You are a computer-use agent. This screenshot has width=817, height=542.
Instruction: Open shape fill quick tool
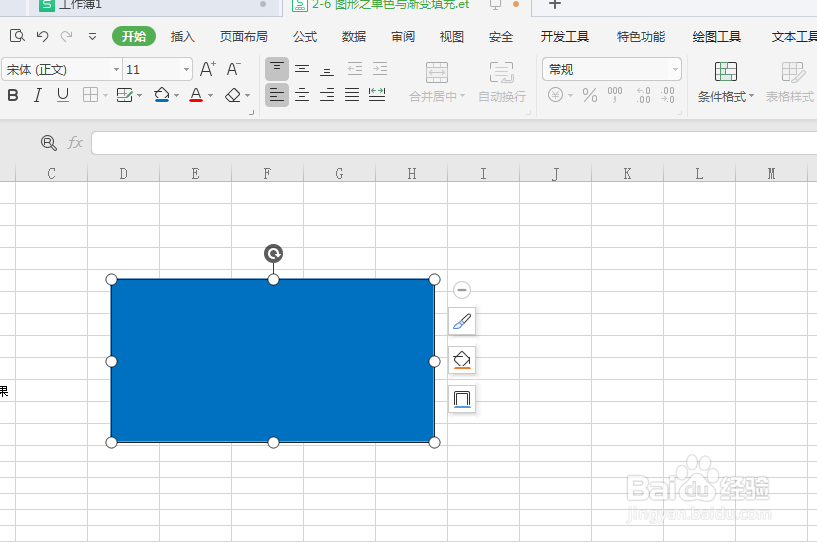coord(462,360)
